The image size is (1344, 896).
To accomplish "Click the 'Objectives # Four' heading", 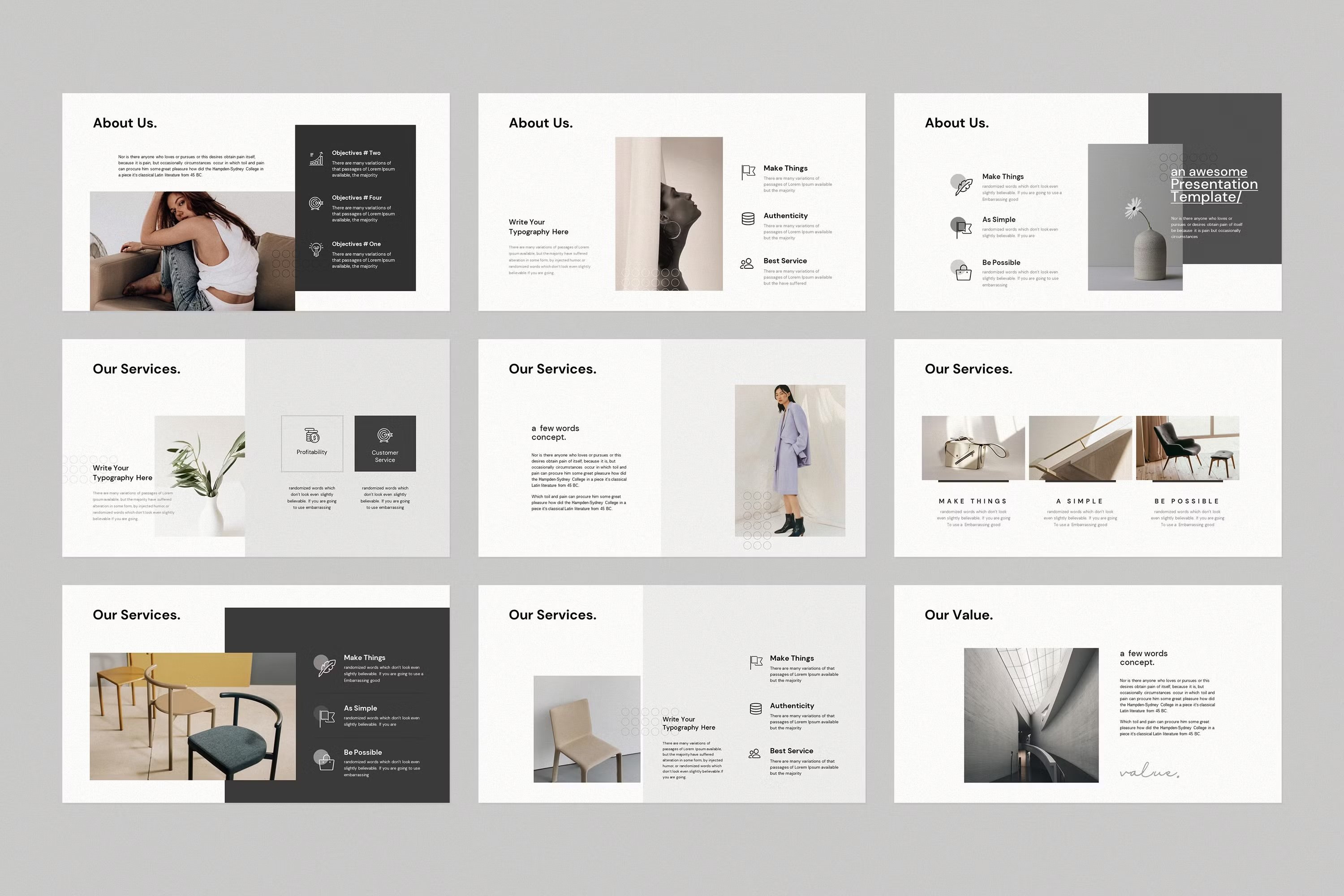I will click(357, 198).
